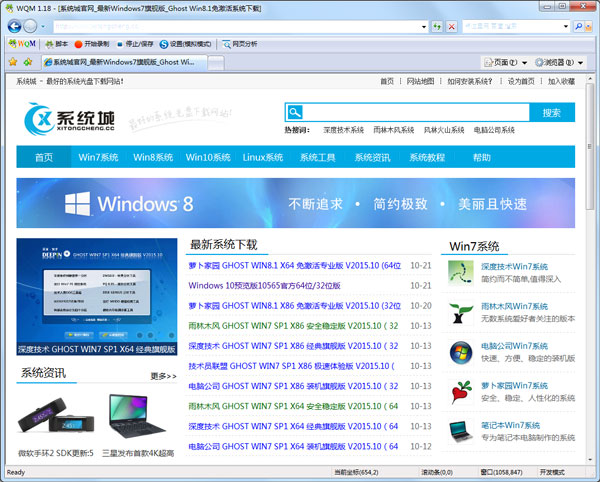The width and height of the screenshot is (600, 482).
Task: Select 首页 in blue navigation bar
Action: pos(44,157)
